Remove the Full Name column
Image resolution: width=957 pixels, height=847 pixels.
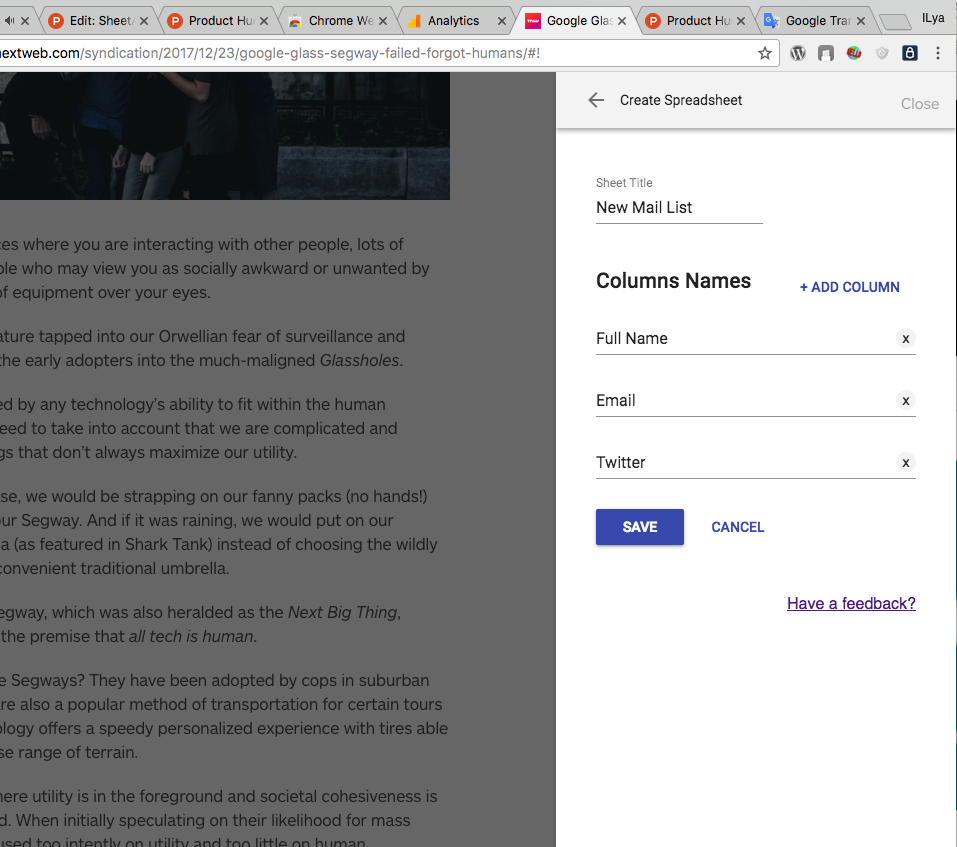(906, 339)
